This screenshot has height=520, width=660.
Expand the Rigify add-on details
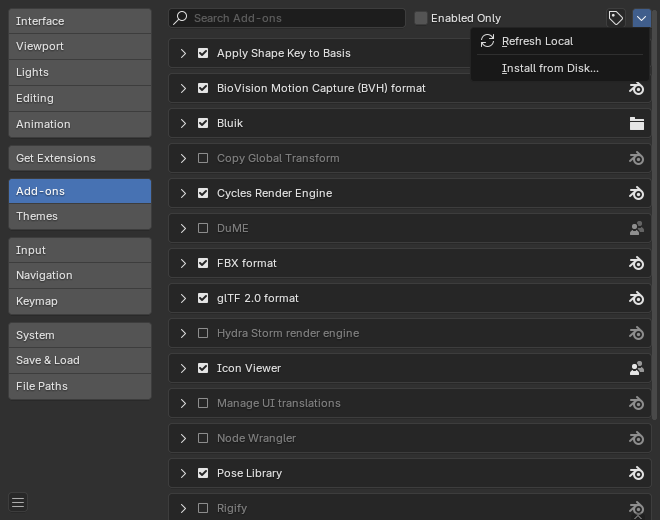tap(183, 508)
